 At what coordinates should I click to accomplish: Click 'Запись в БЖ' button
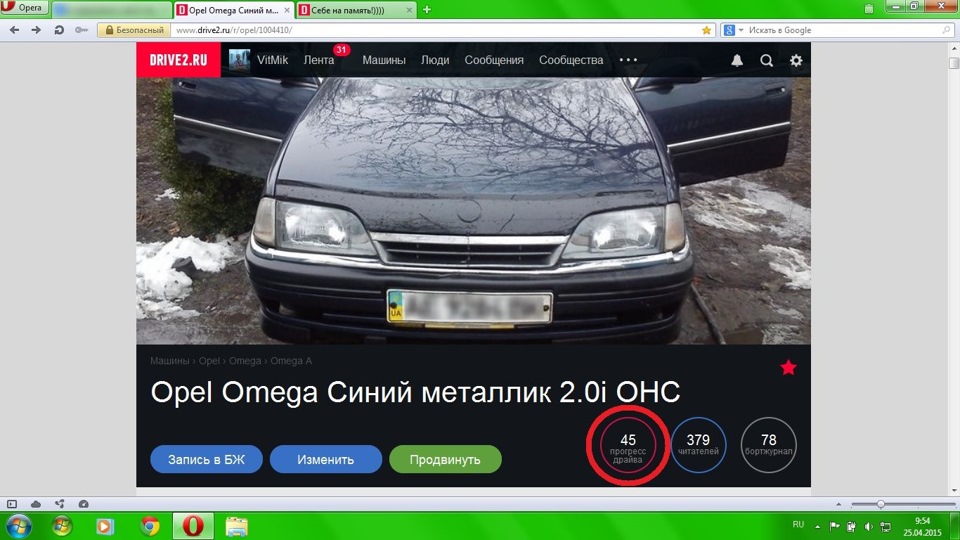point(206,459)
